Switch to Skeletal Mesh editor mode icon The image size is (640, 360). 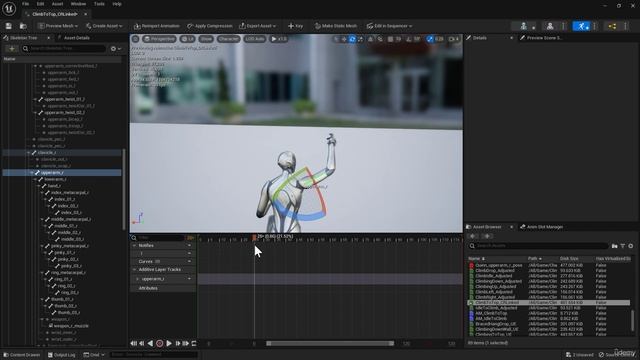550,26
